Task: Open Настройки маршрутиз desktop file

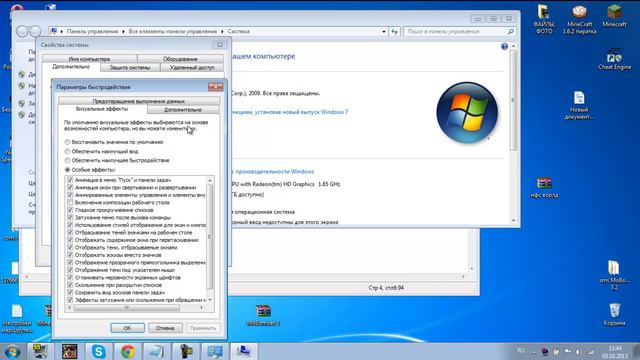Action: point(17,319)
